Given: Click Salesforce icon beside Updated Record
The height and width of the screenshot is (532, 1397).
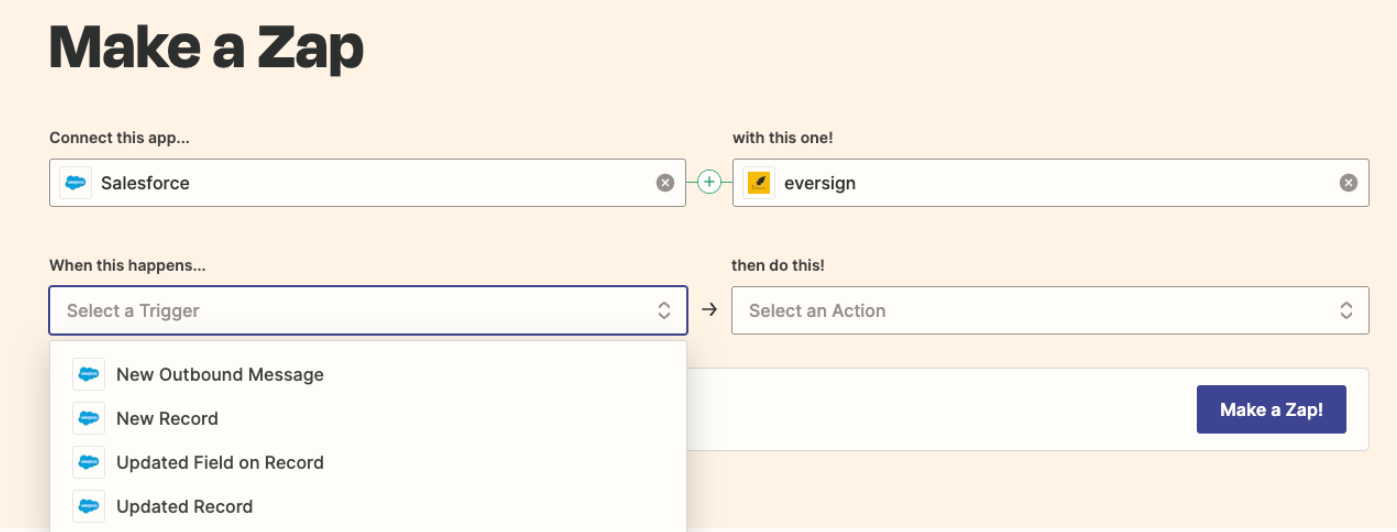Looking at the screenshot, I should coord(89,507).
